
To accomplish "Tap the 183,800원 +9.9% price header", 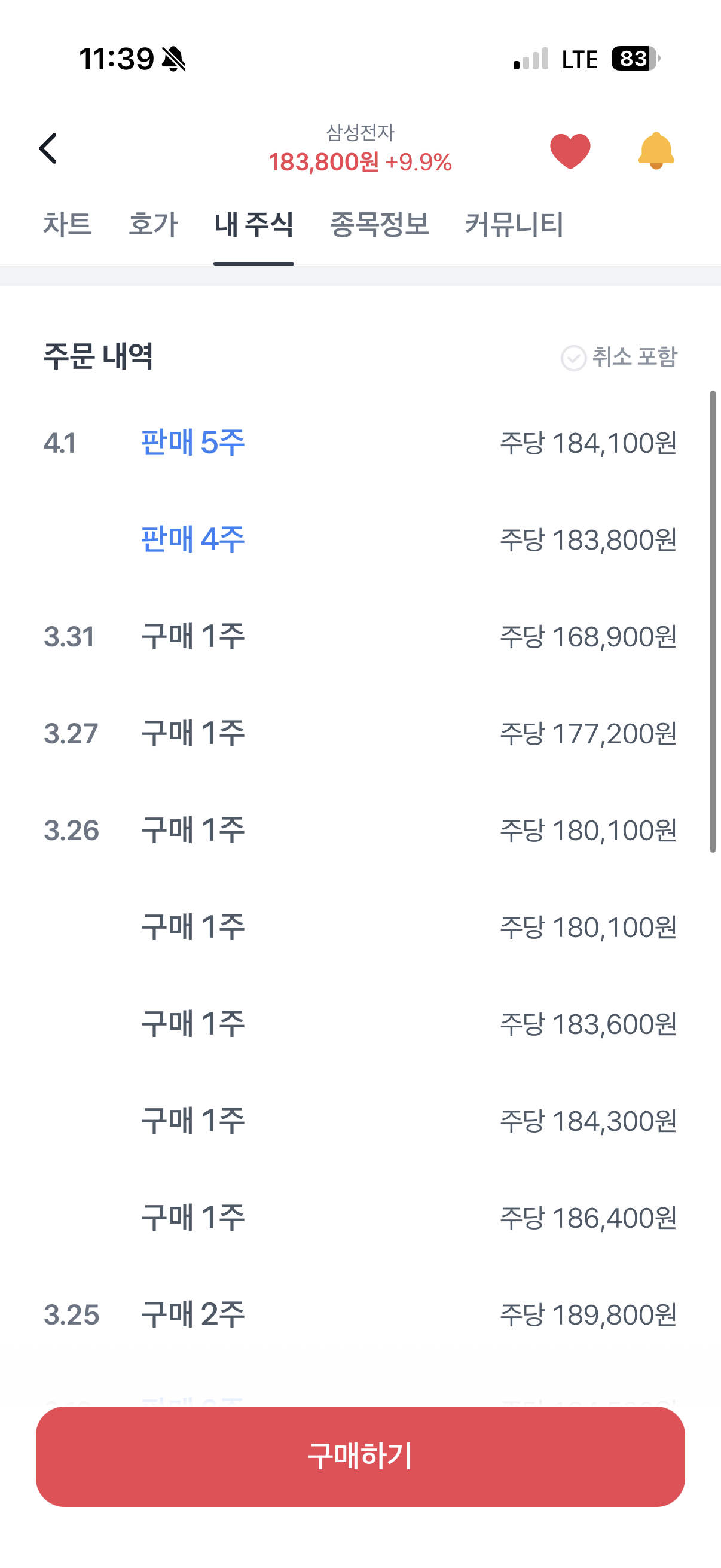I will click(360, 163).
